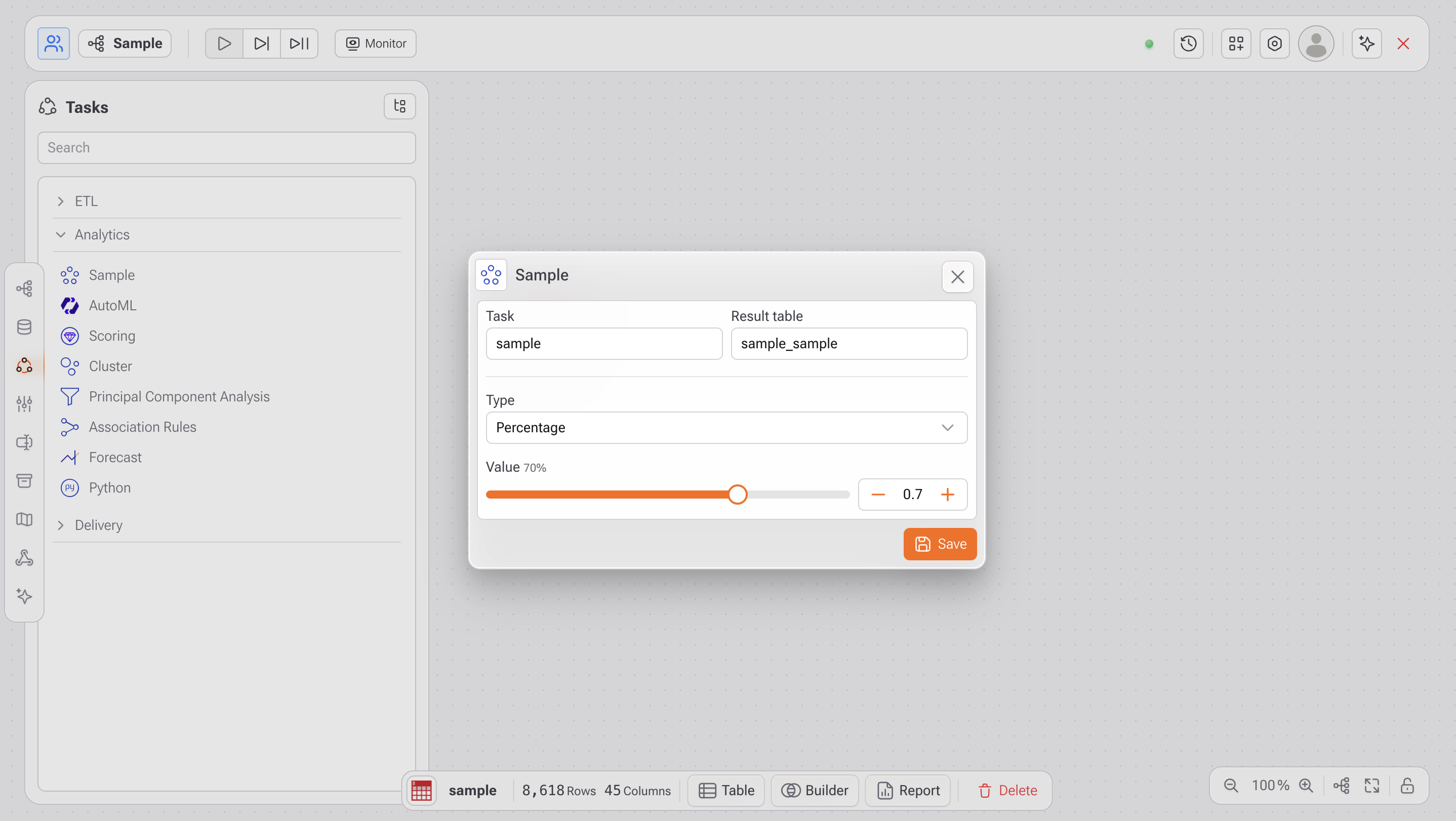This screenshot has width=1456, height=821.
Task: Select the Cluster task icon
Action: click(x=69, y=366)
